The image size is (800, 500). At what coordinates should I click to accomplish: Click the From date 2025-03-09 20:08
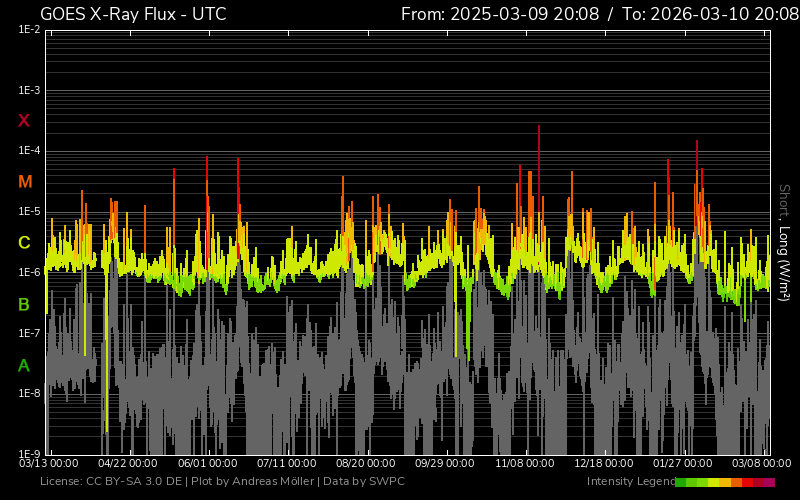502,14
